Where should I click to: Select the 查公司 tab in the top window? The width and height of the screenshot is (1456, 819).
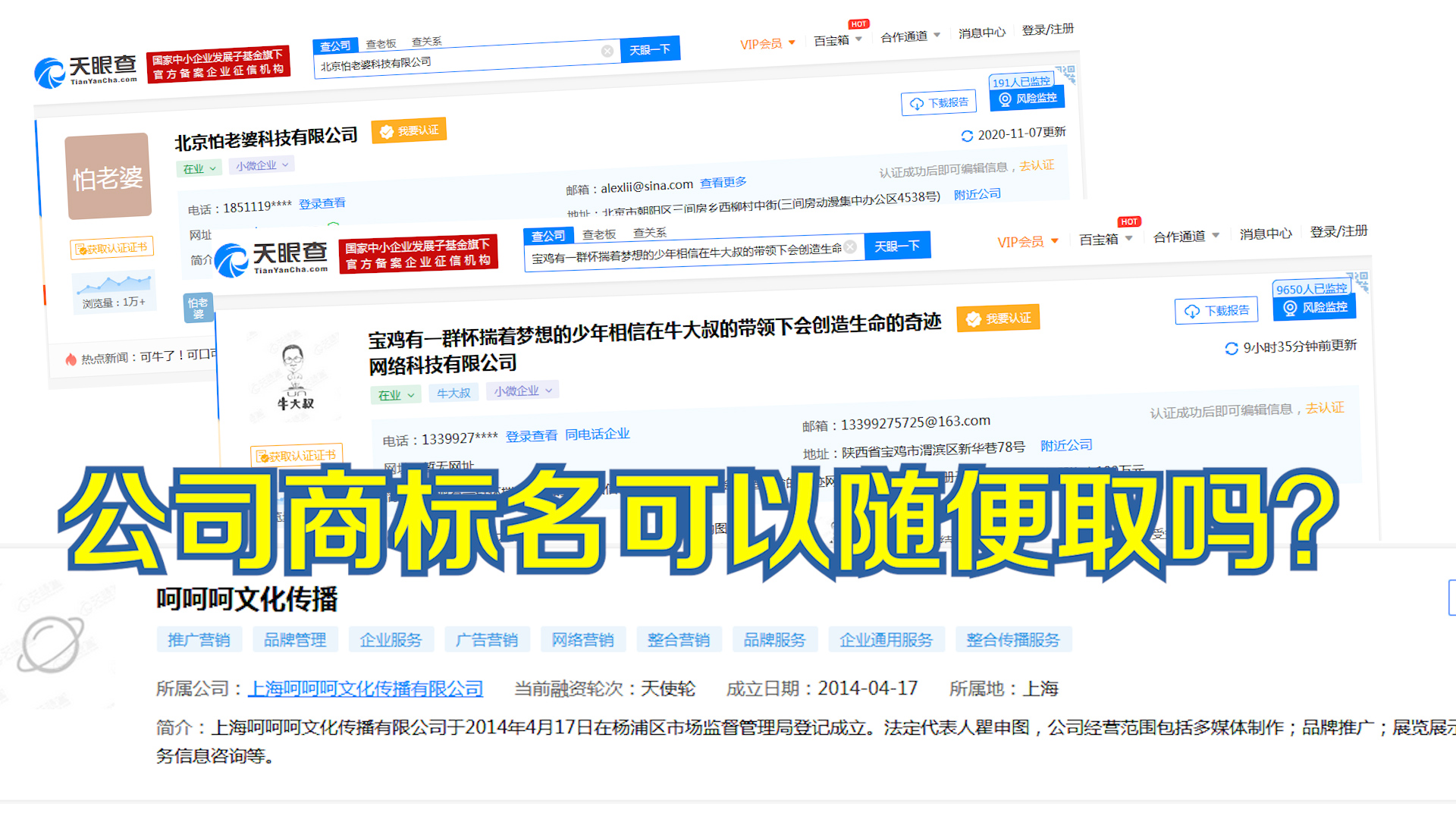pyautogui.click(x=335, y=46)
